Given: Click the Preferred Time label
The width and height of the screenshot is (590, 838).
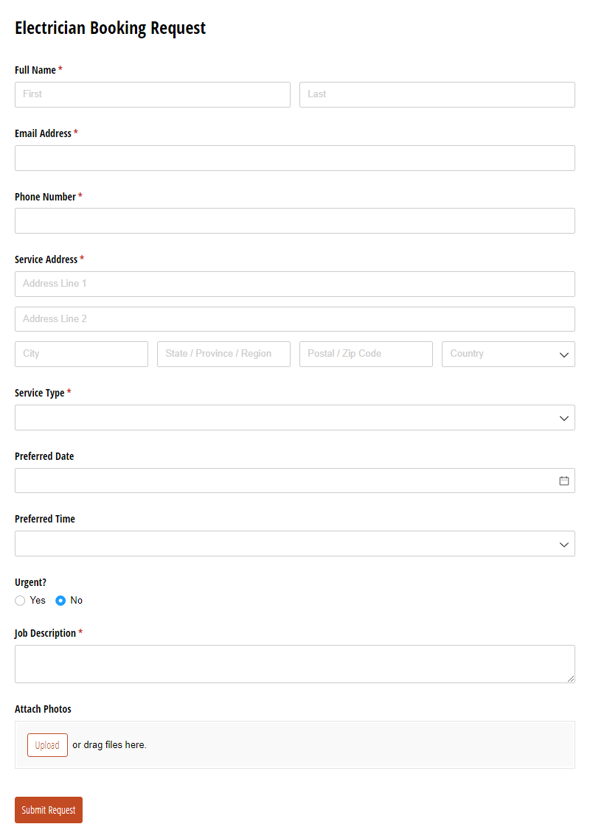Looking at the screenshot, I should (x=45, y=519).
